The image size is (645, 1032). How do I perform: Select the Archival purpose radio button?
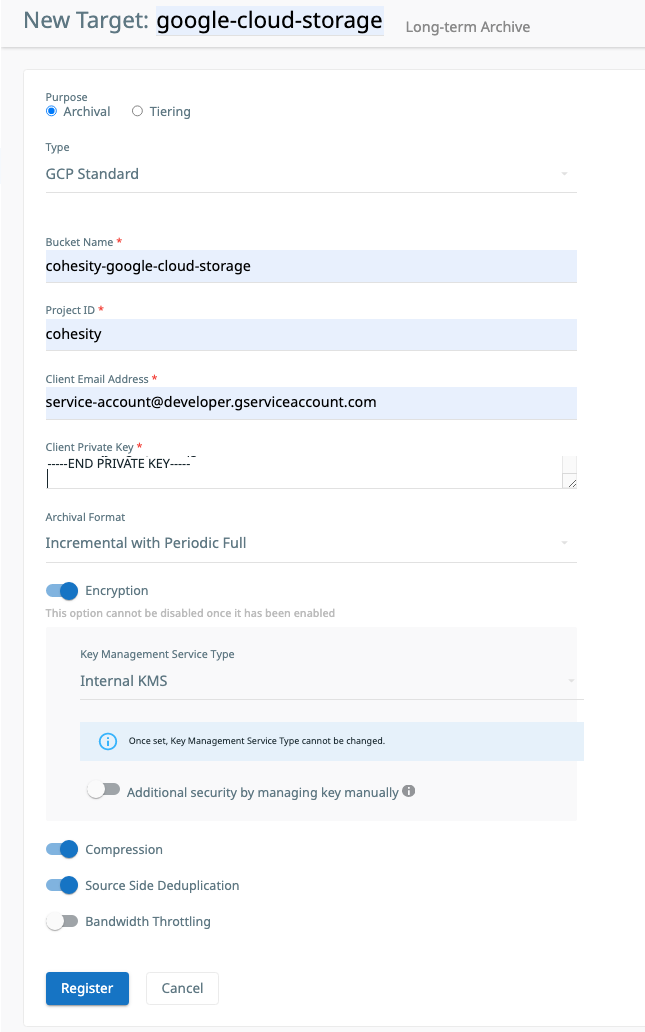click(x=52, y=111)
